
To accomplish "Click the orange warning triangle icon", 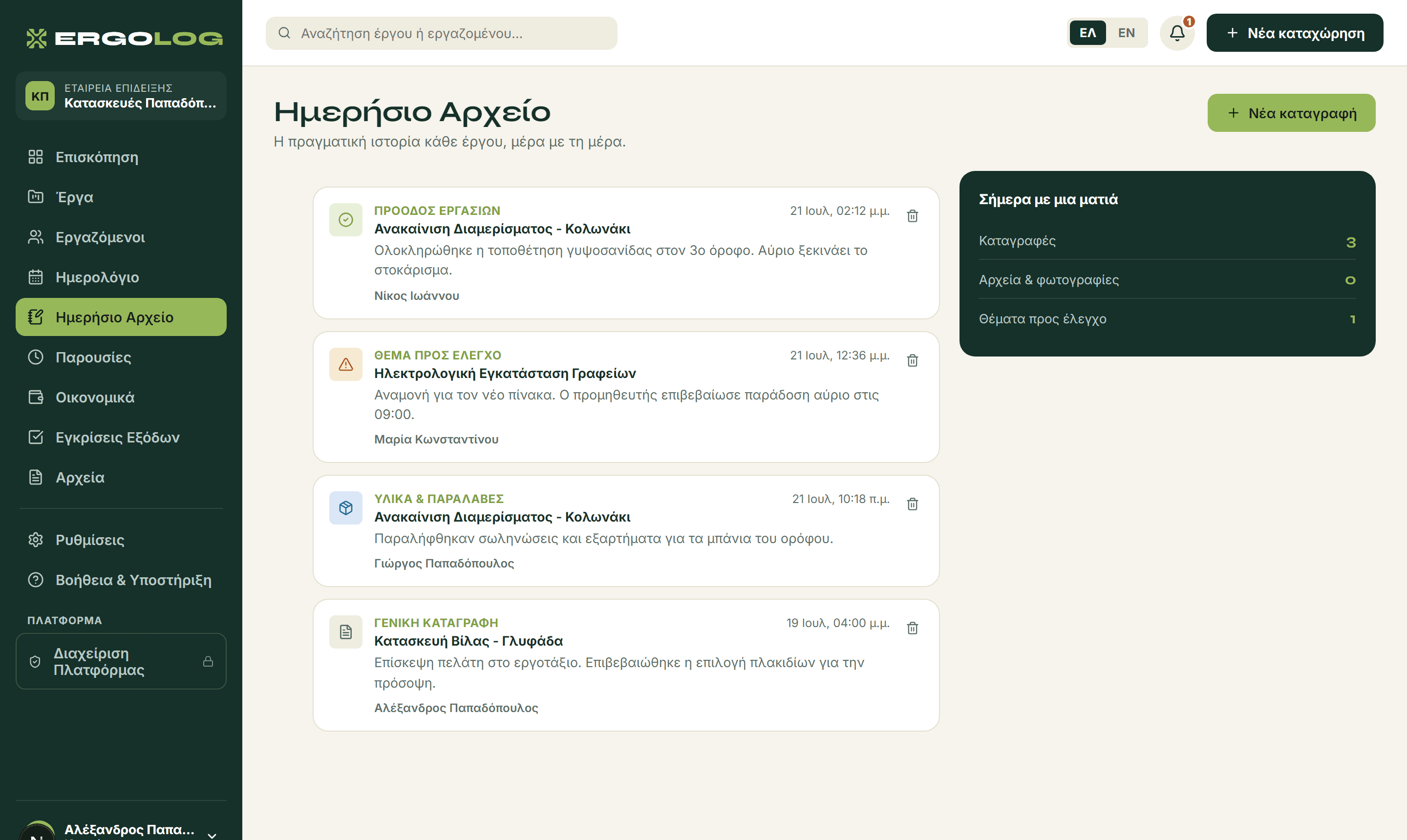I will pyautogui.click(x=345, y=364).
